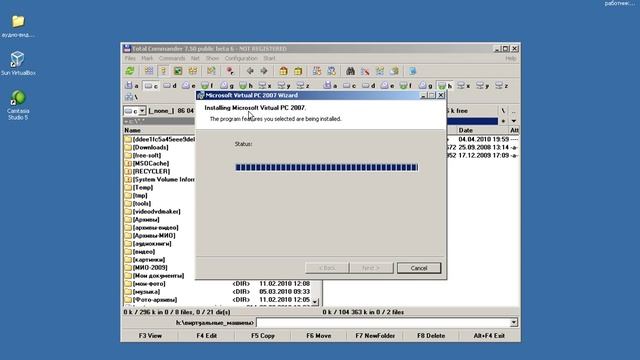Open the Help menu

pyautogui.click(x=511, y=58)
